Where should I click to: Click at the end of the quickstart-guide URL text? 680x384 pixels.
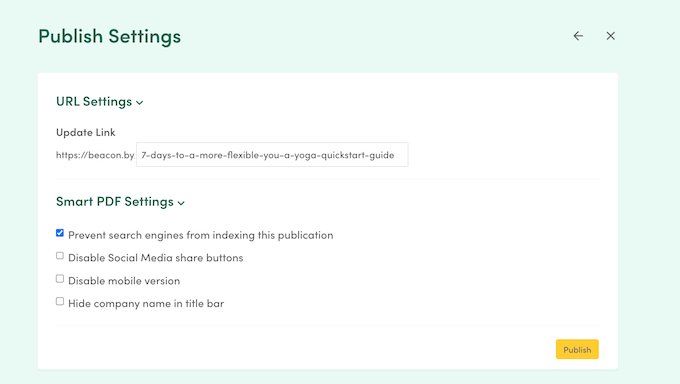click(x=395, y=155)
